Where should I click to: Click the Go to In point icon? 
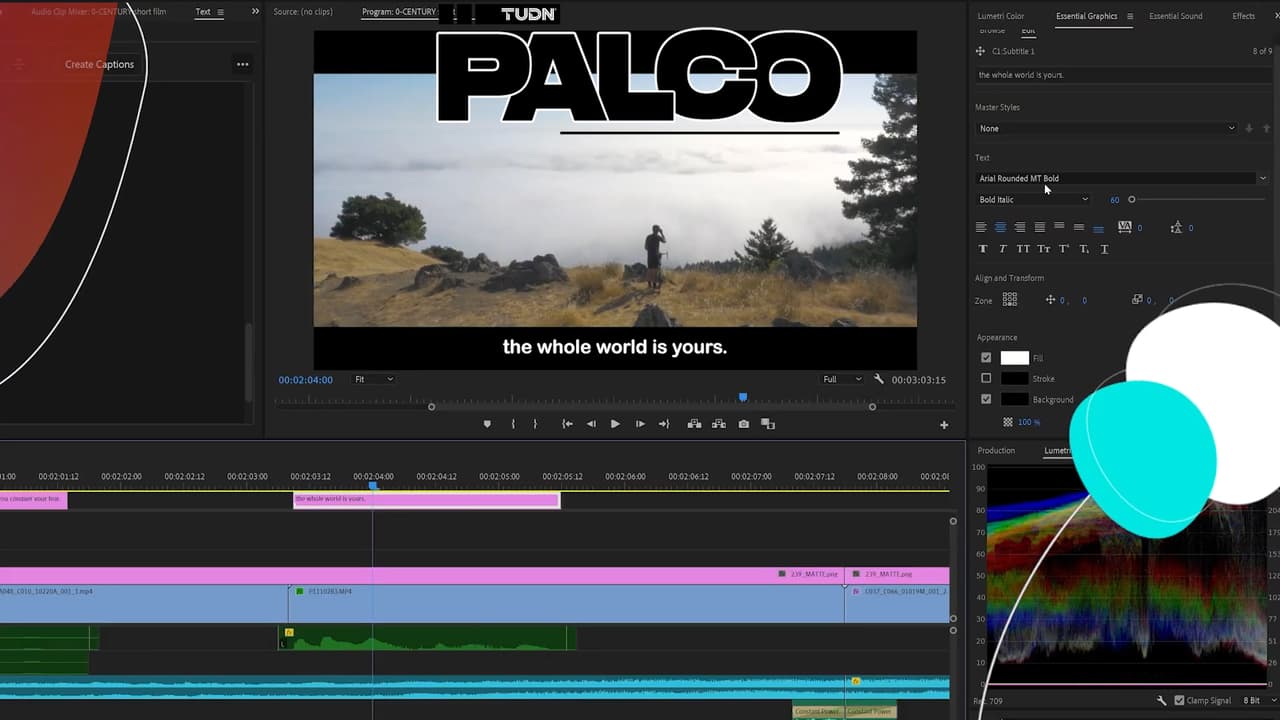[567, 424]
